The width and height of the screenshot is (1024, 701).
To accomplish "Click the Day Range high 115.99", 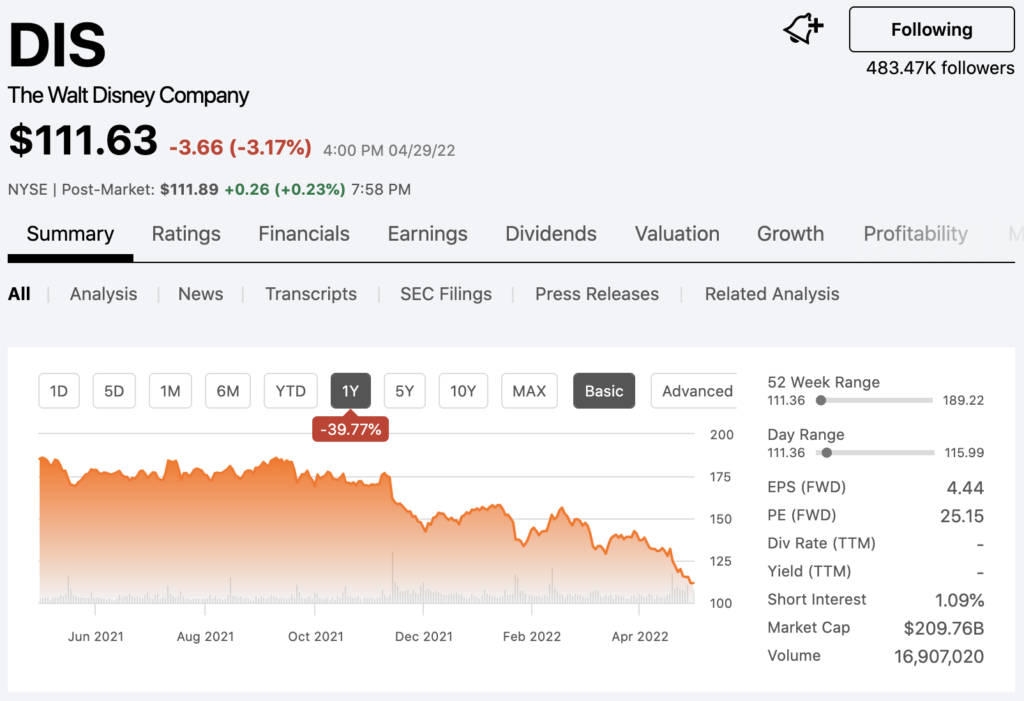I will coord(964,452).
